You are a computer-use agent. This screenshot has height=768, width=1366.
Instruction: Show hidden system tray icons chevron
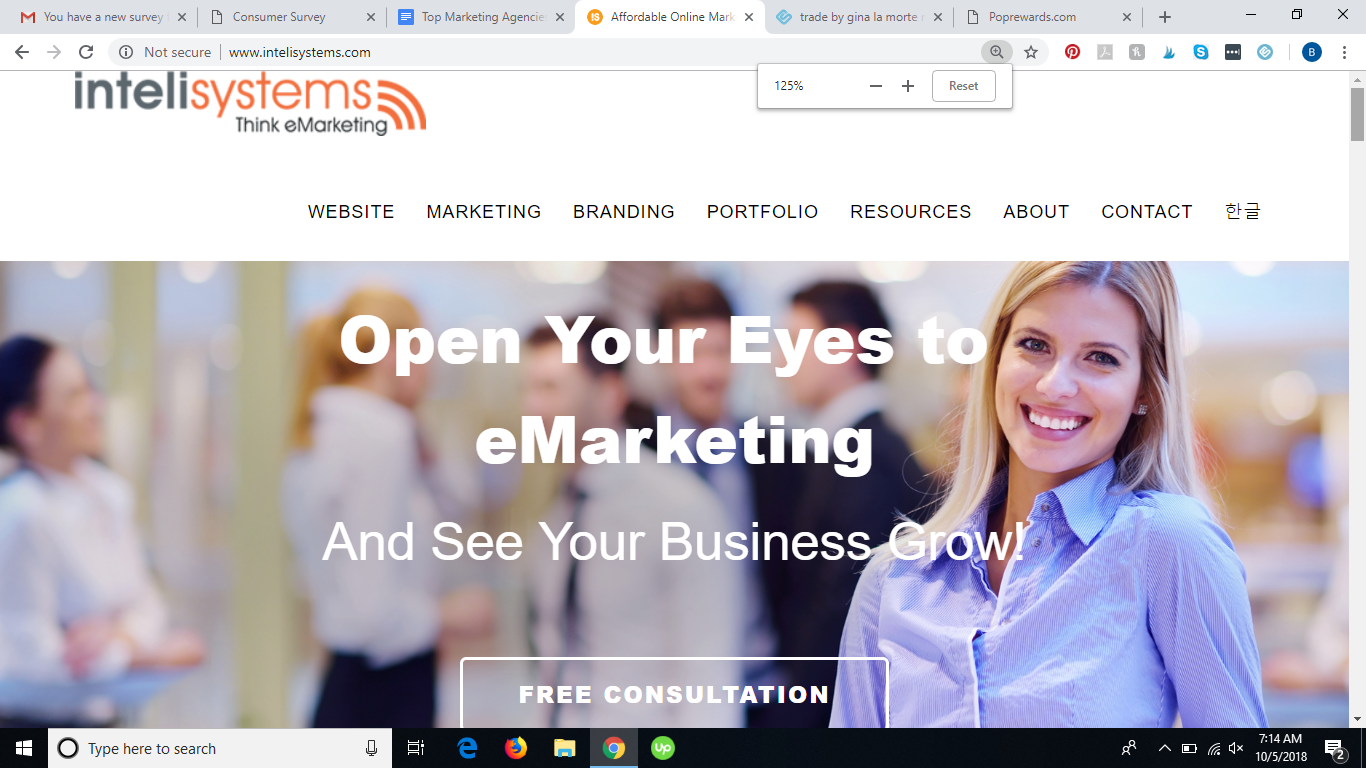point(1164,748)
